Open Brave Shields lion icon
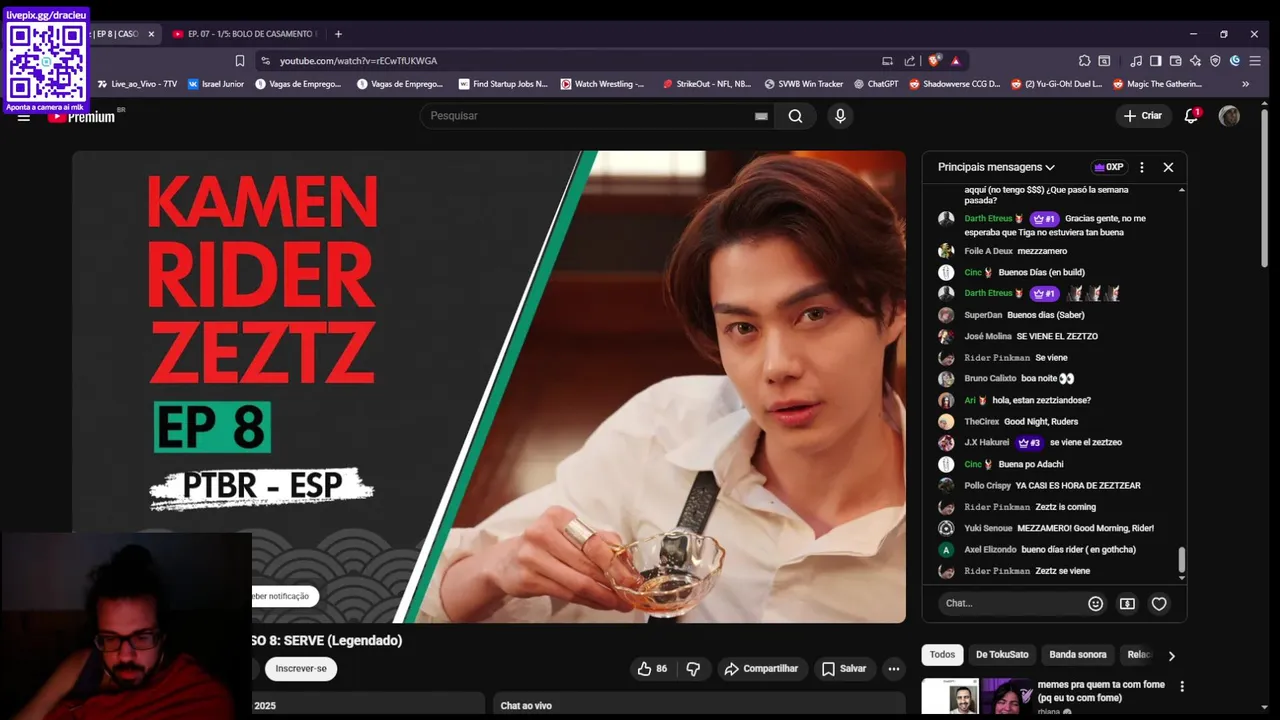This screenshot has width=1280, height=720. (935, 61)
